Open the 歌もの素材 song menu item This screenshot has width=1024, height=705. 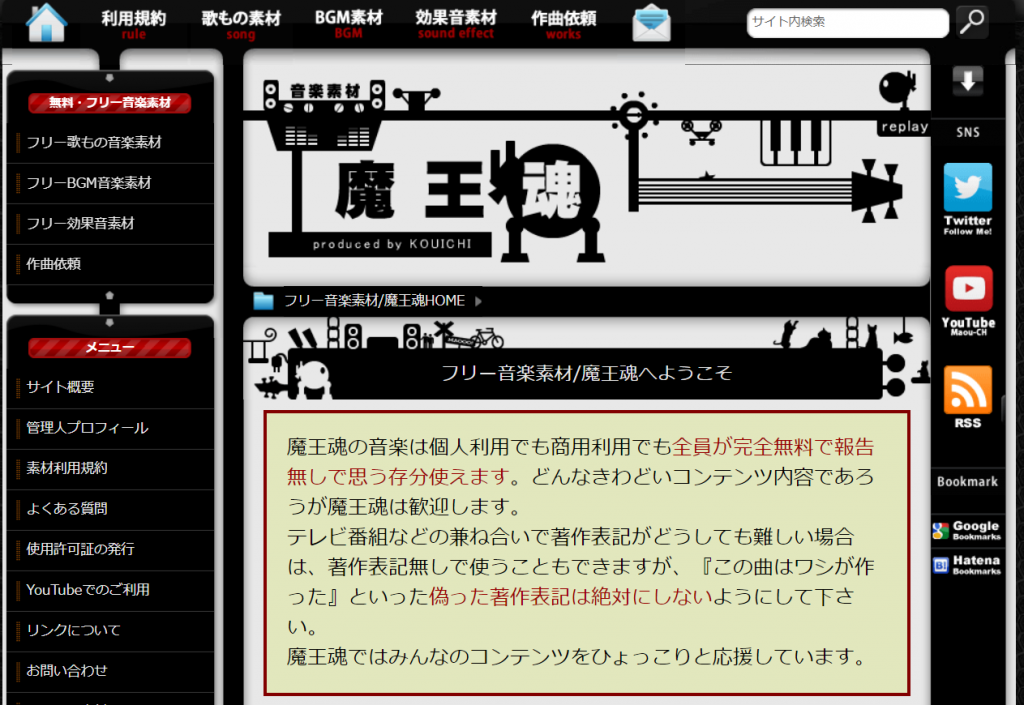241,24
